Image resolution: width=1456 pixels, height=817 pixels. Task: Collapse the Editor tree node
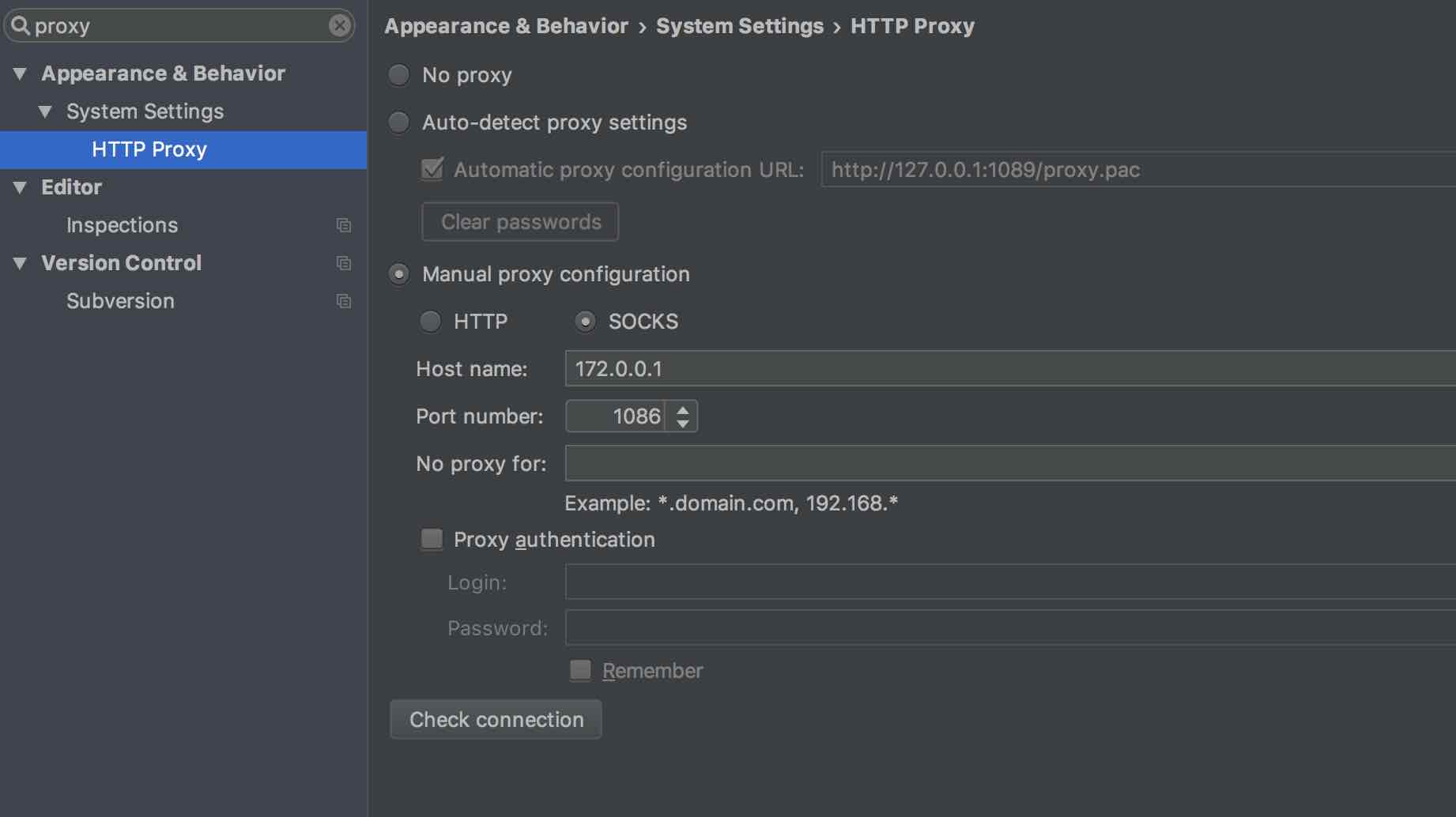click(21, 188)
